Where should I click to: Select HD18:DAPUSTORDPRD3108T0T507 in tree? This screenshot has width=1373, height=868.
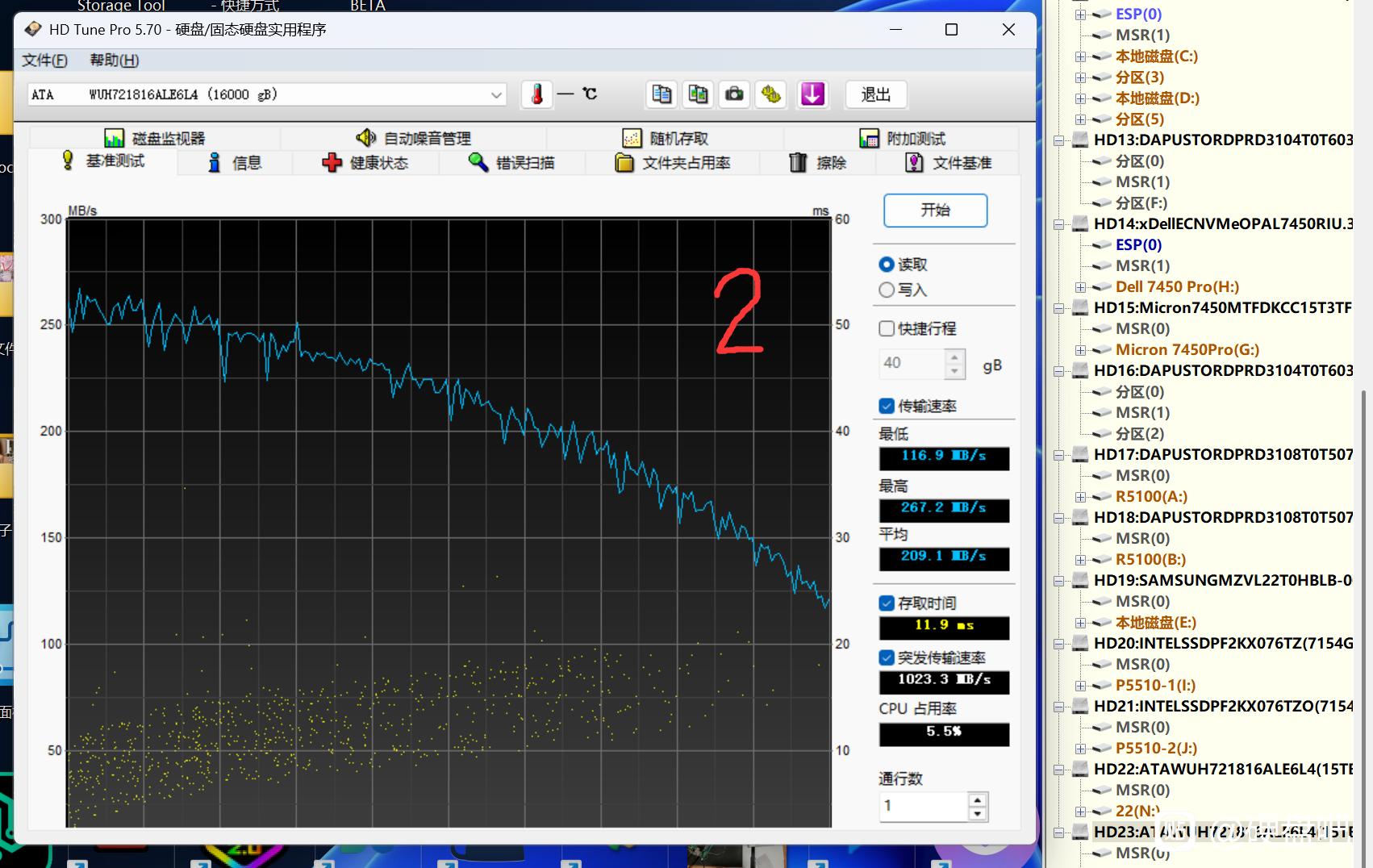[1223, 517]
